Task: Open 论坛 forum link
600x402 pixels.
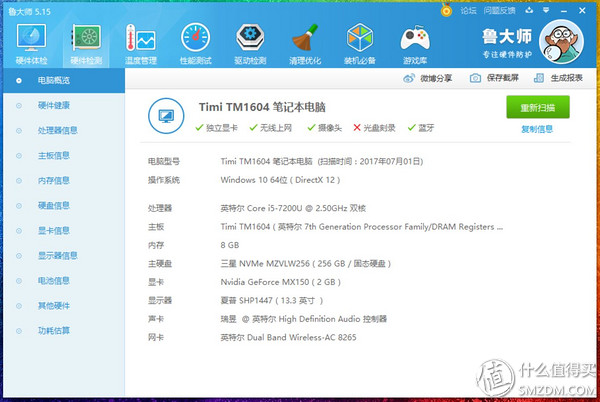Action: 468,11
